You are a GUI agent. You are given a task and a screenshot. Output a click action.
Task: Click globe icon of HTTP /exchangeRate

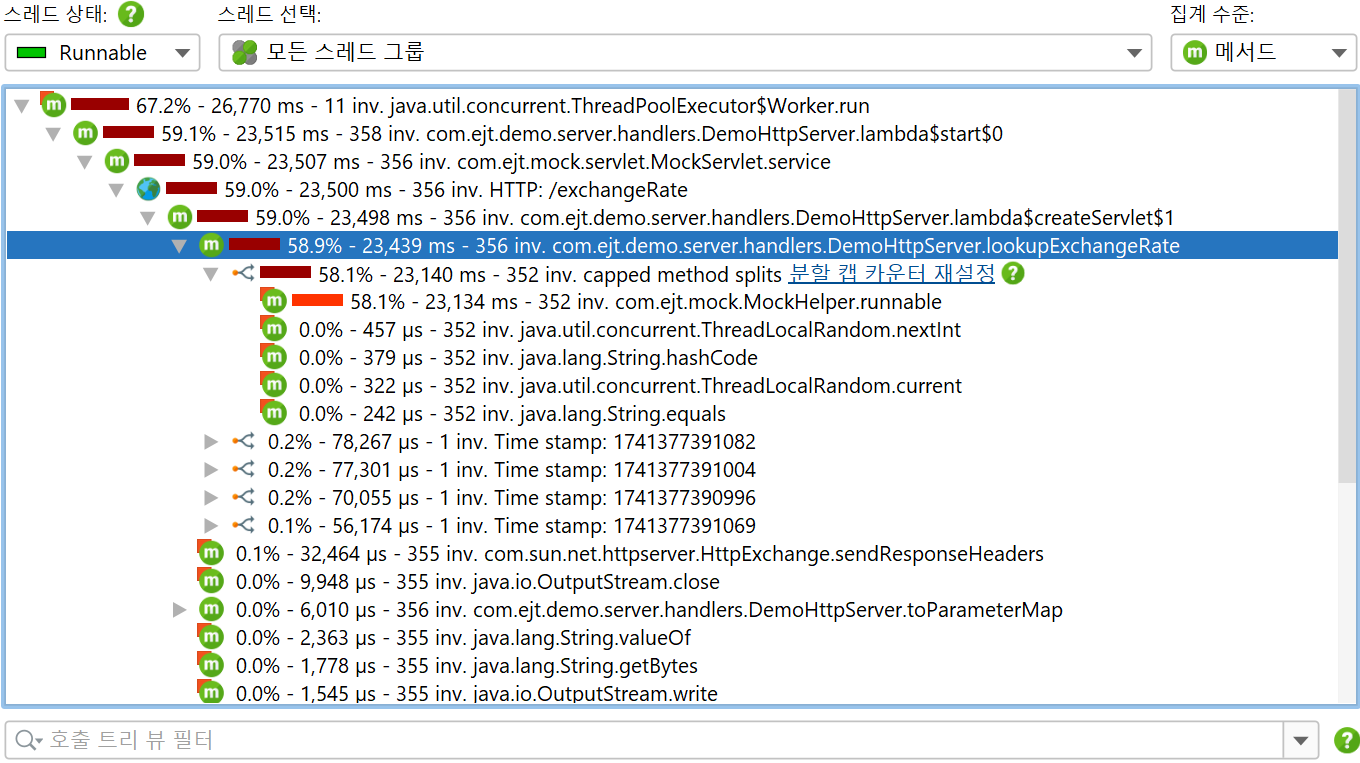[148, 189]
